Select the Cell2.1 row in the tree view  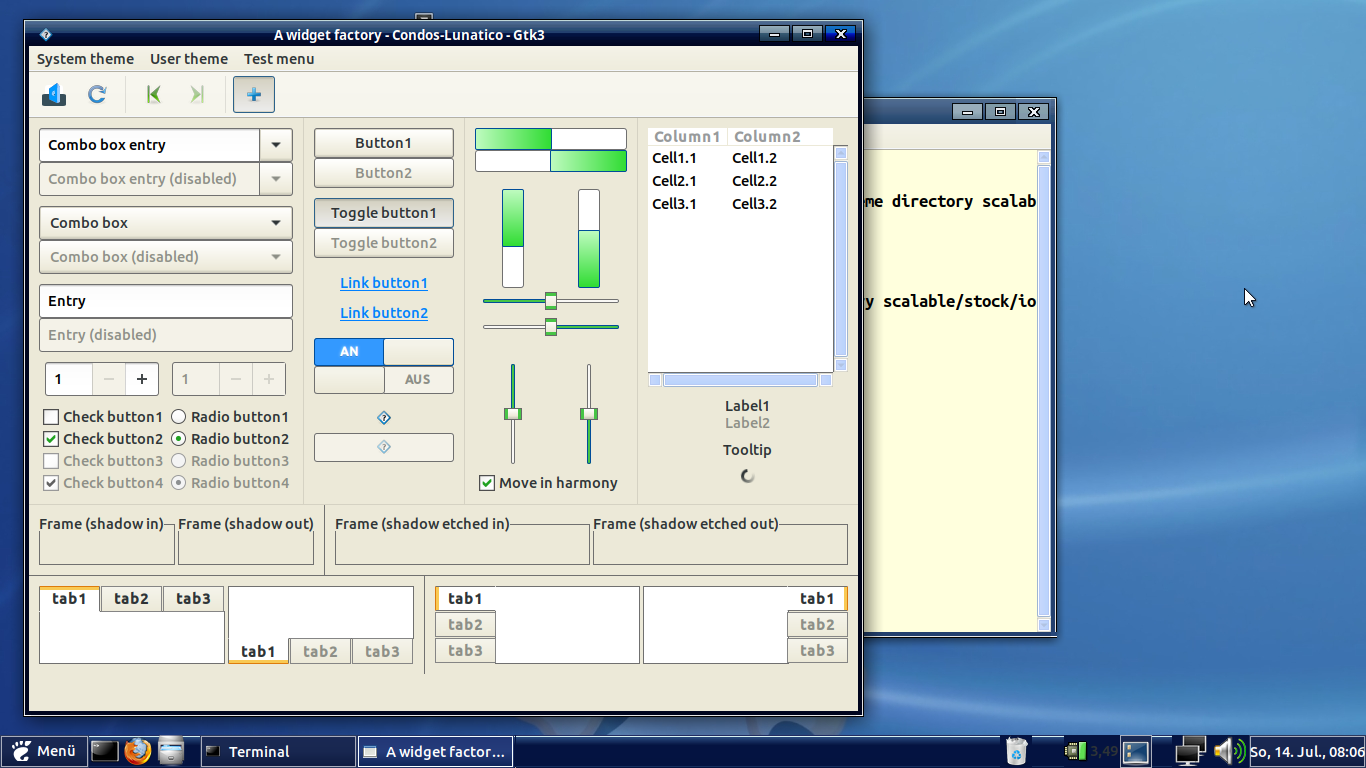tap(740, 181)
